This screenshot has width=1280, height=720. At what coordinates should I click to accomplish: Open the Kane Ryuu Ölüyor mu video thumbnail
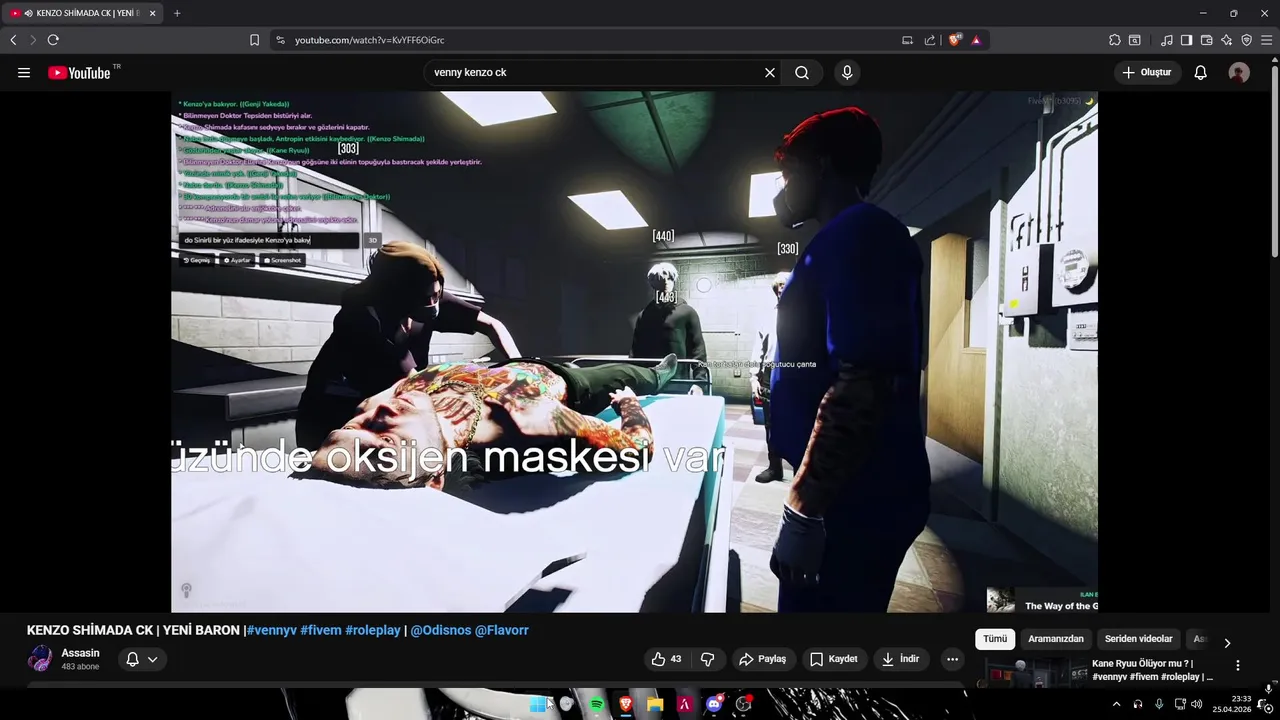[1030, 672]
